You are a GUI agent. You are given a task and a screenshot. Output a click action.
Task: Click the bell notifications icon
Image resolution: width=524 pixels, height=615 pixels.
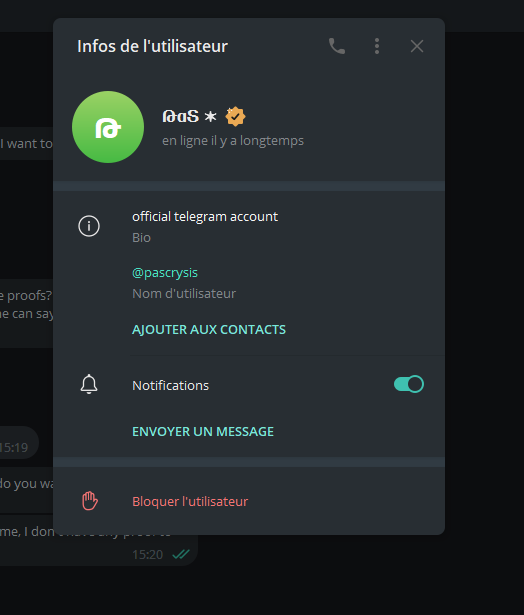[x=89, y=384]
